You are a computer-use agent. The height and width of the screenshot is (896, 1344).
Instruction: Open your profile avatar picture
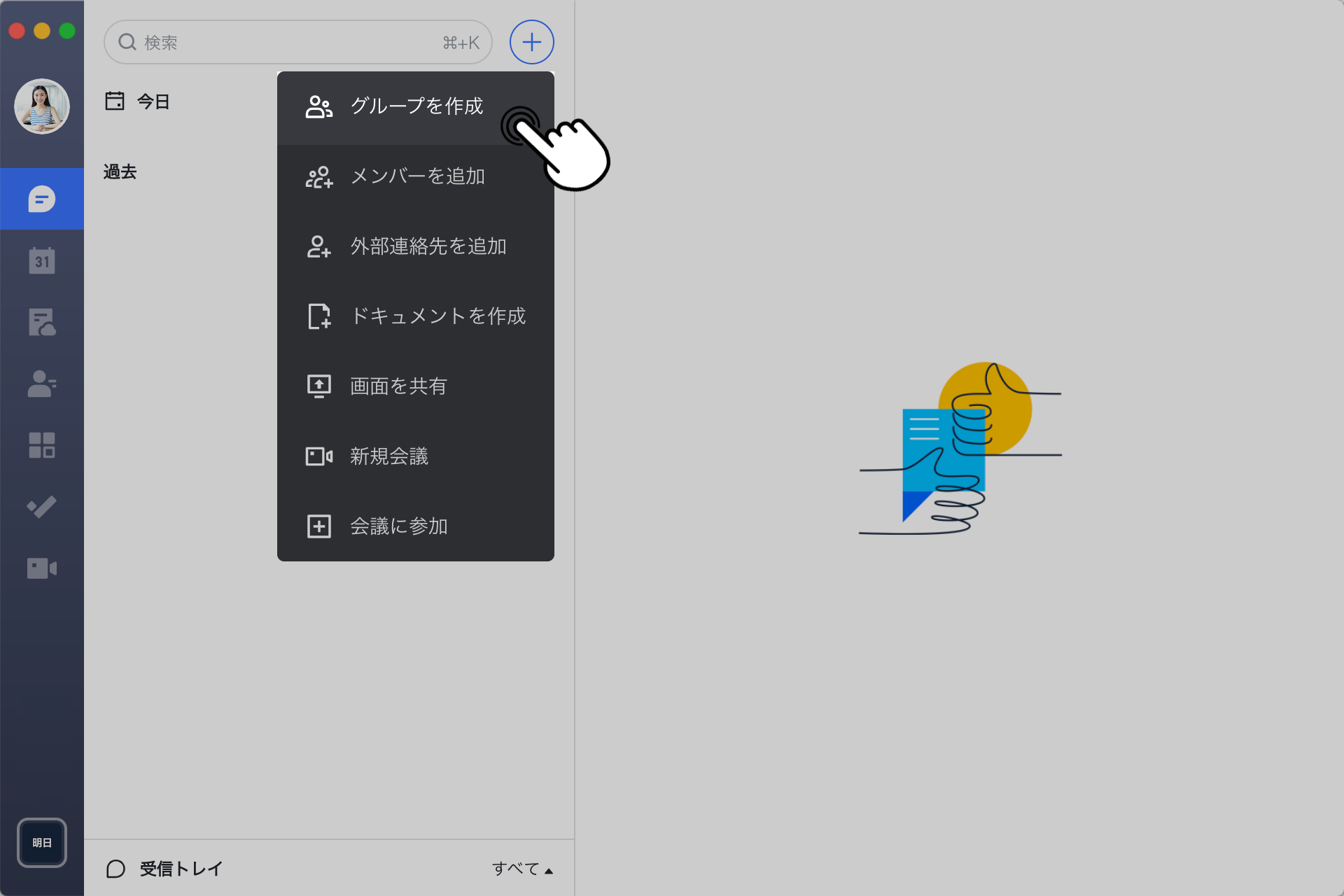42,106
